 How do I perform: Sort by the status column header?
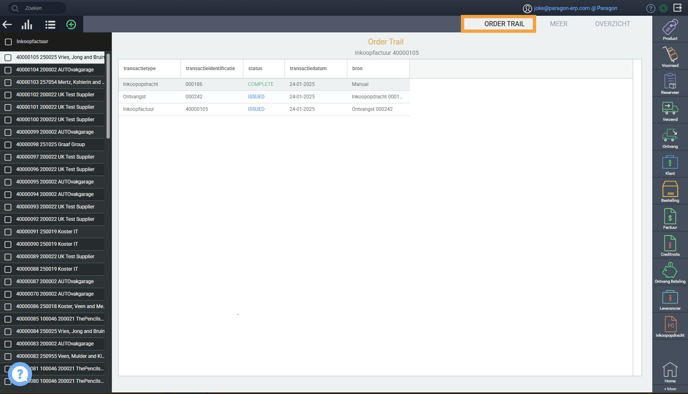tap(264, 69)
